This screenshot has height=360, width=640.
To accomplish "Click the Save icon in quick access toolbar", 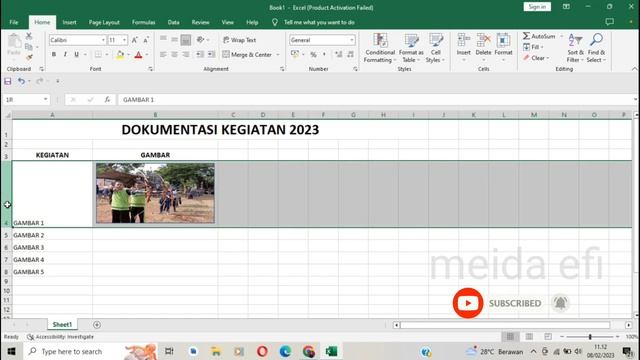I will (x=8, y=81).
